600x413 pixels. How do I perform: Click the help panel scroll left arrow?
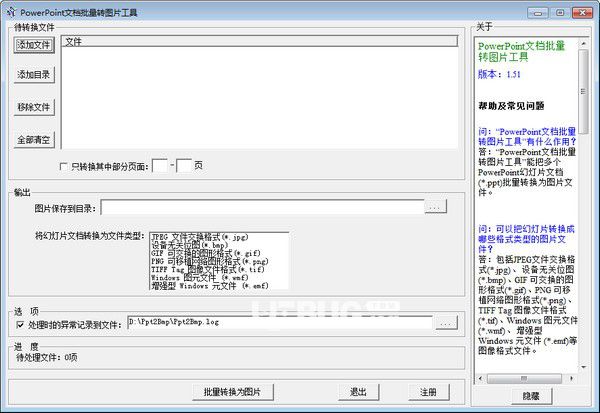[x=481, y=379]
